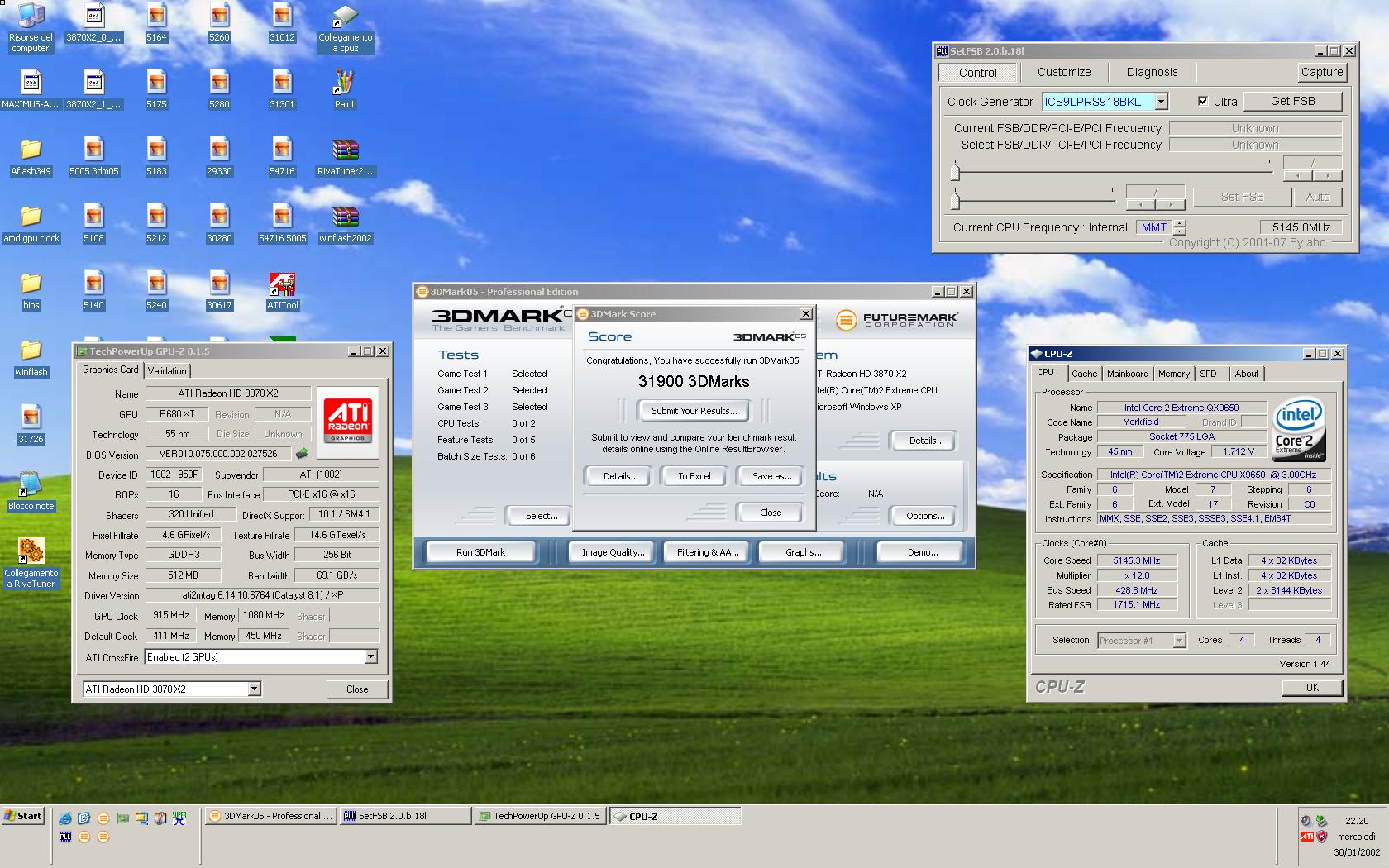The height and width of the screenshot is (868, 1389).
Task: Open the 31726 result file icon
Action: click(31, 424)
